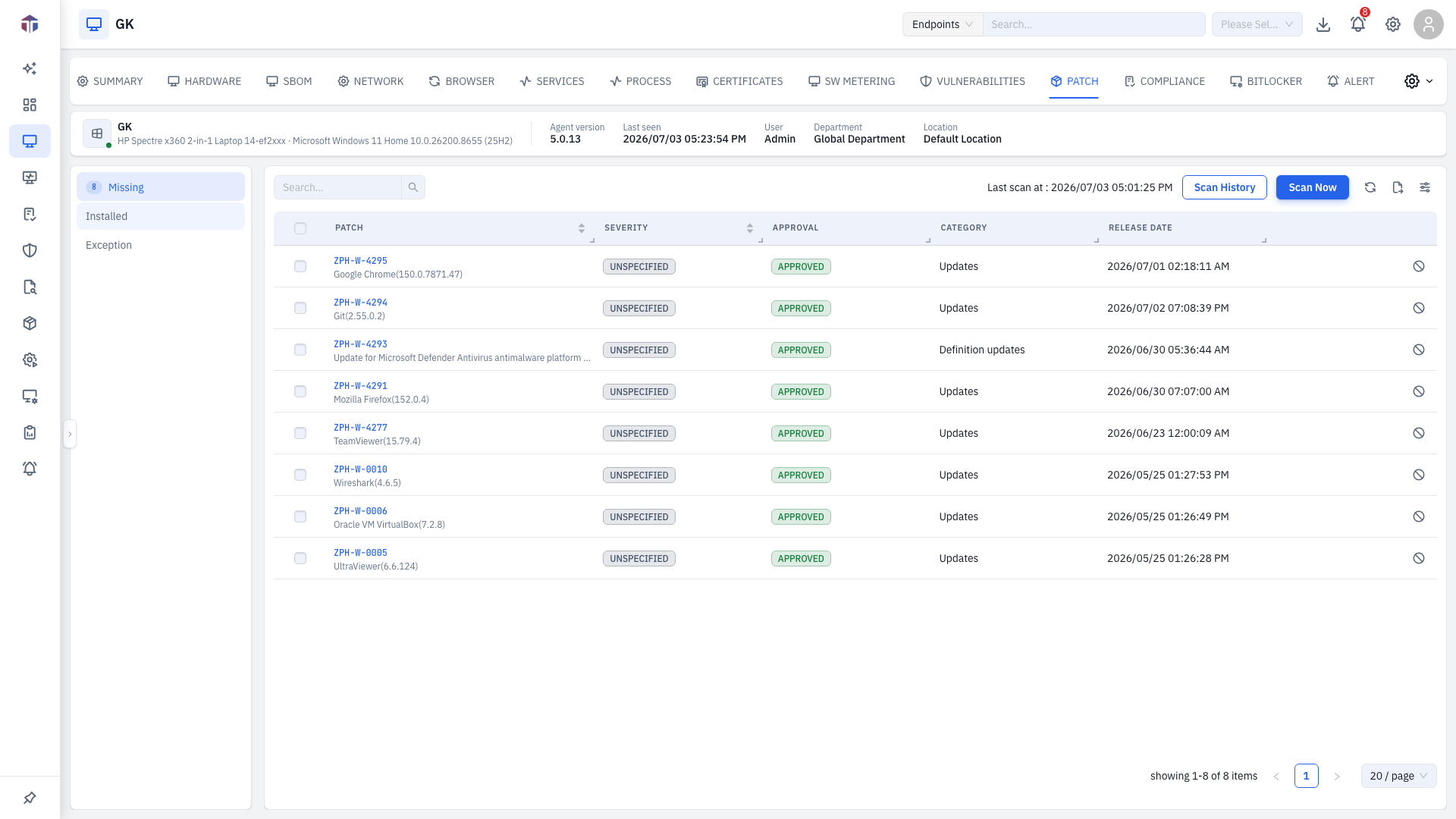
Task: Export patch list using file icon
Action: tap(1398, 187)
